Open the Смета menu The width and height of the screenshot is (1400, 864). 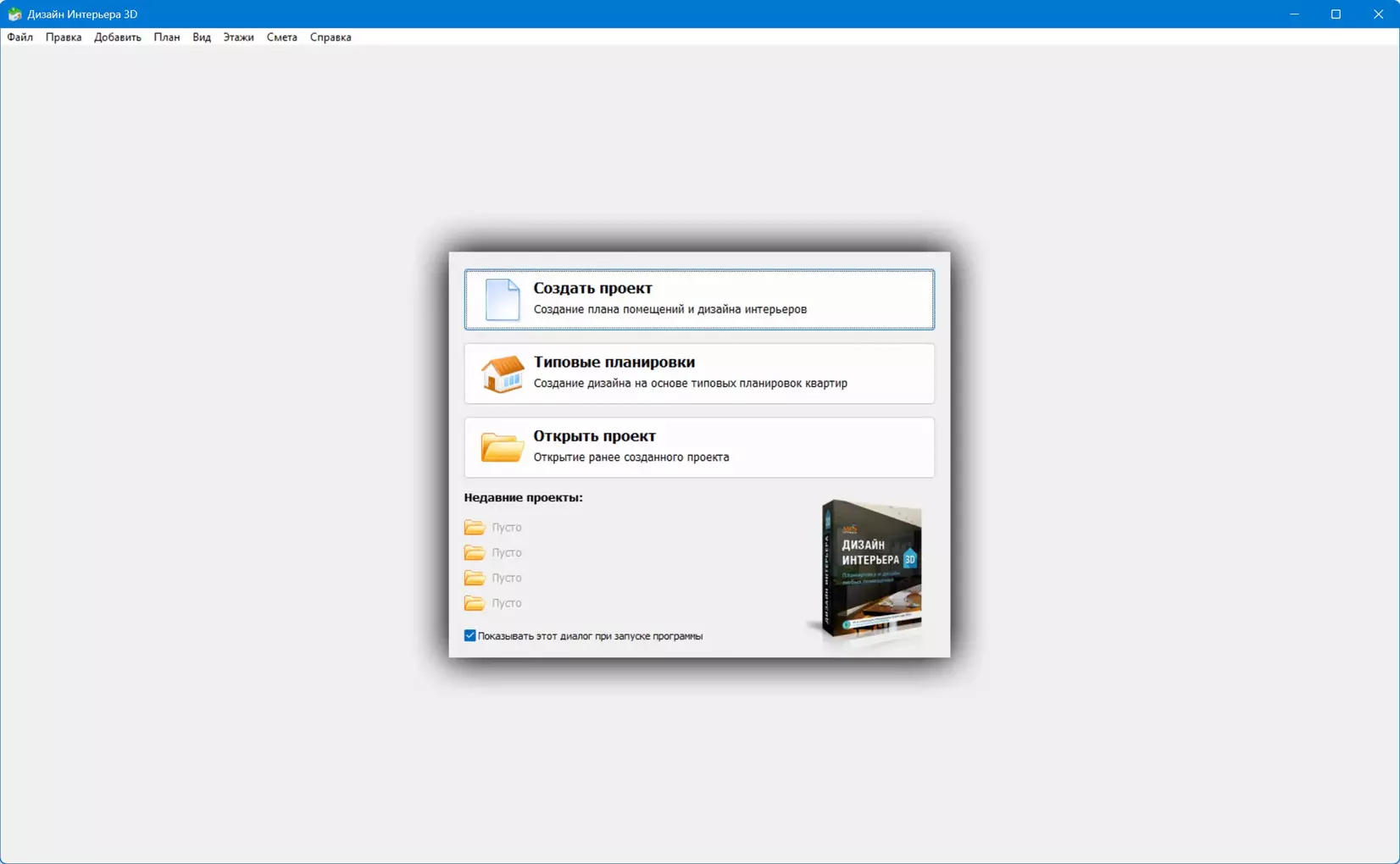281,37
